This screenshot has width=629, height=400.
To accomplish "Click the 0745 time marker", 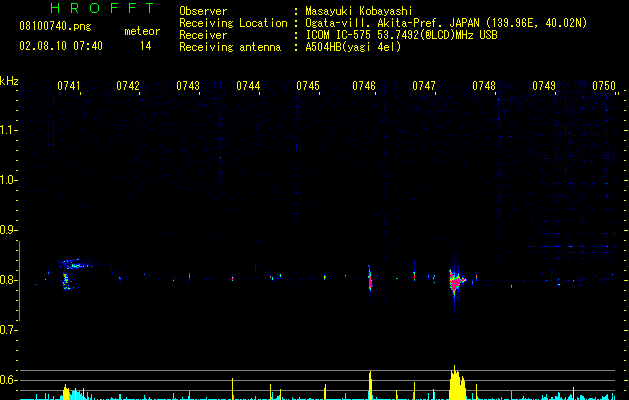I will pyautogui.click(x=308, y=86).
